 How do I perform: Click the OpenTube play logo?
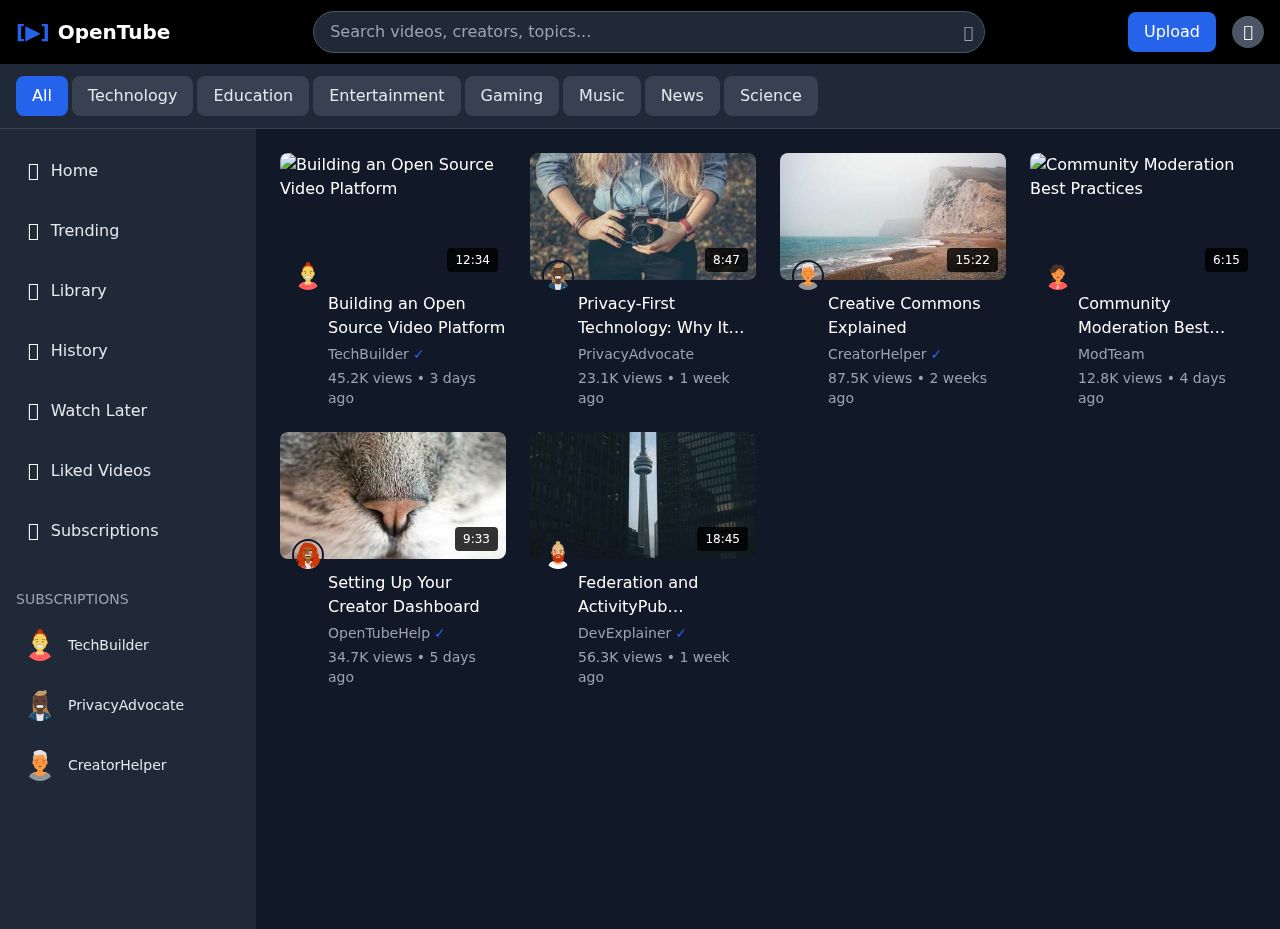click(31, 31)
